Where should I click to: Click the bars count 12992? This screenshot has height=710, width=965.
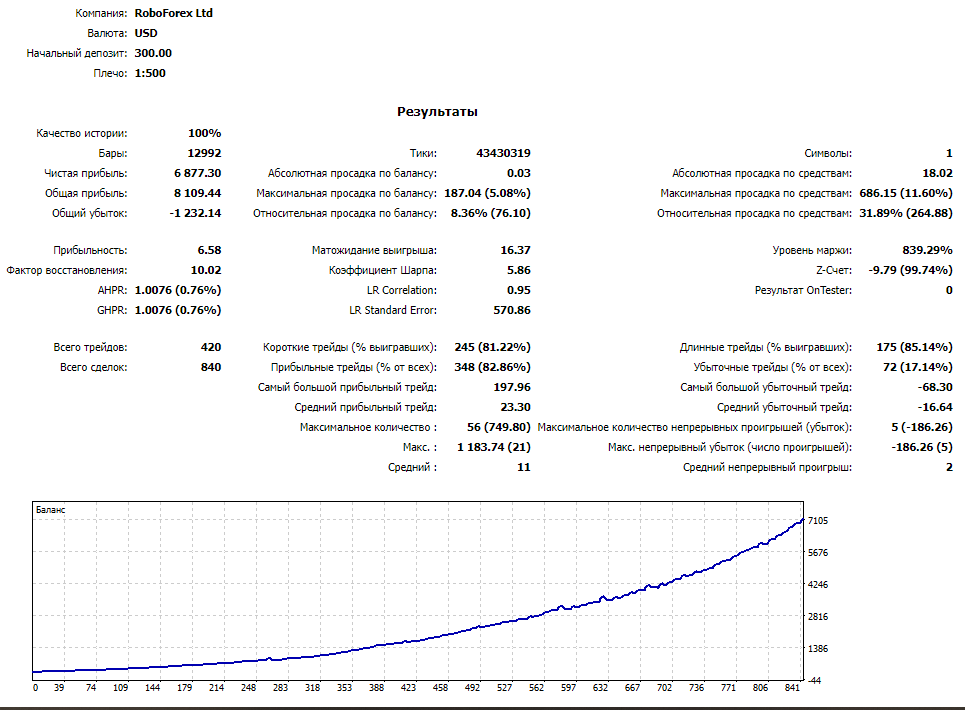coord(204,153)
